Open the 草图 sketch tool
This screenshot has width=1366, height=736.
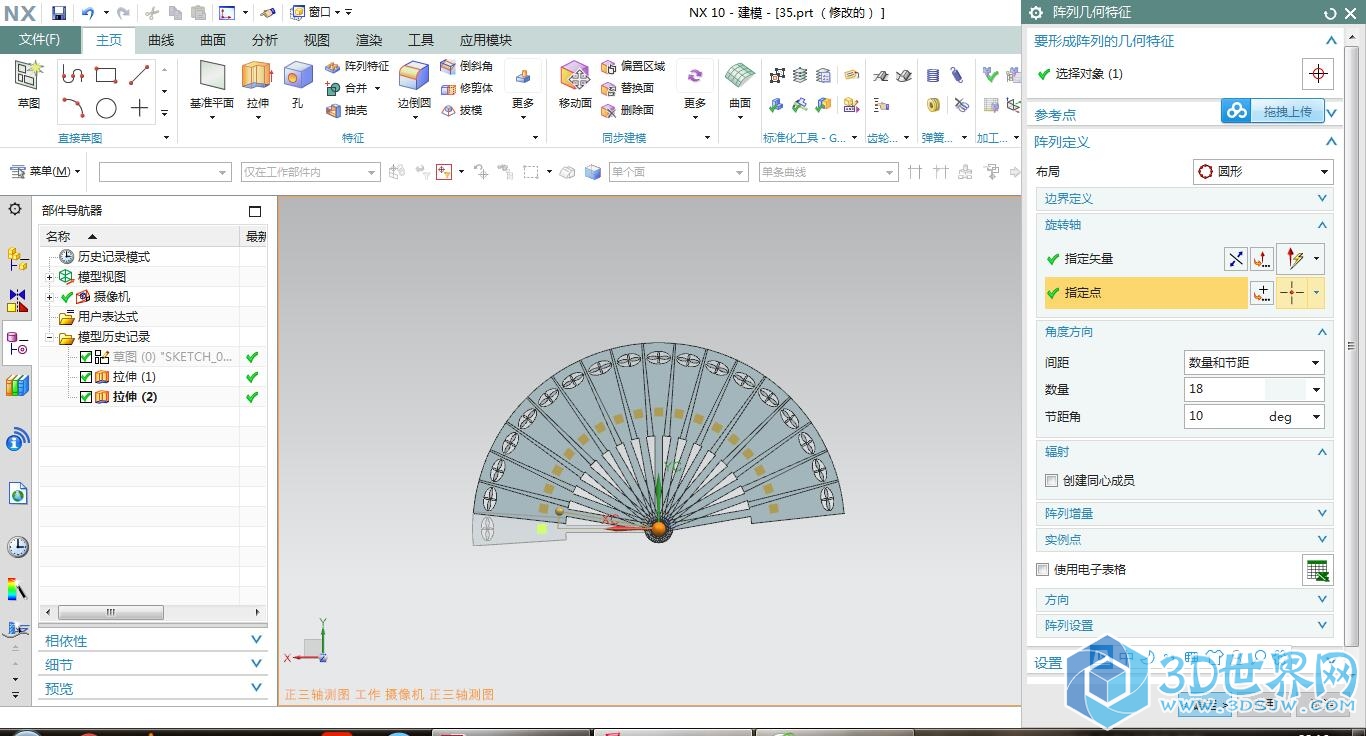coord(29,85)
